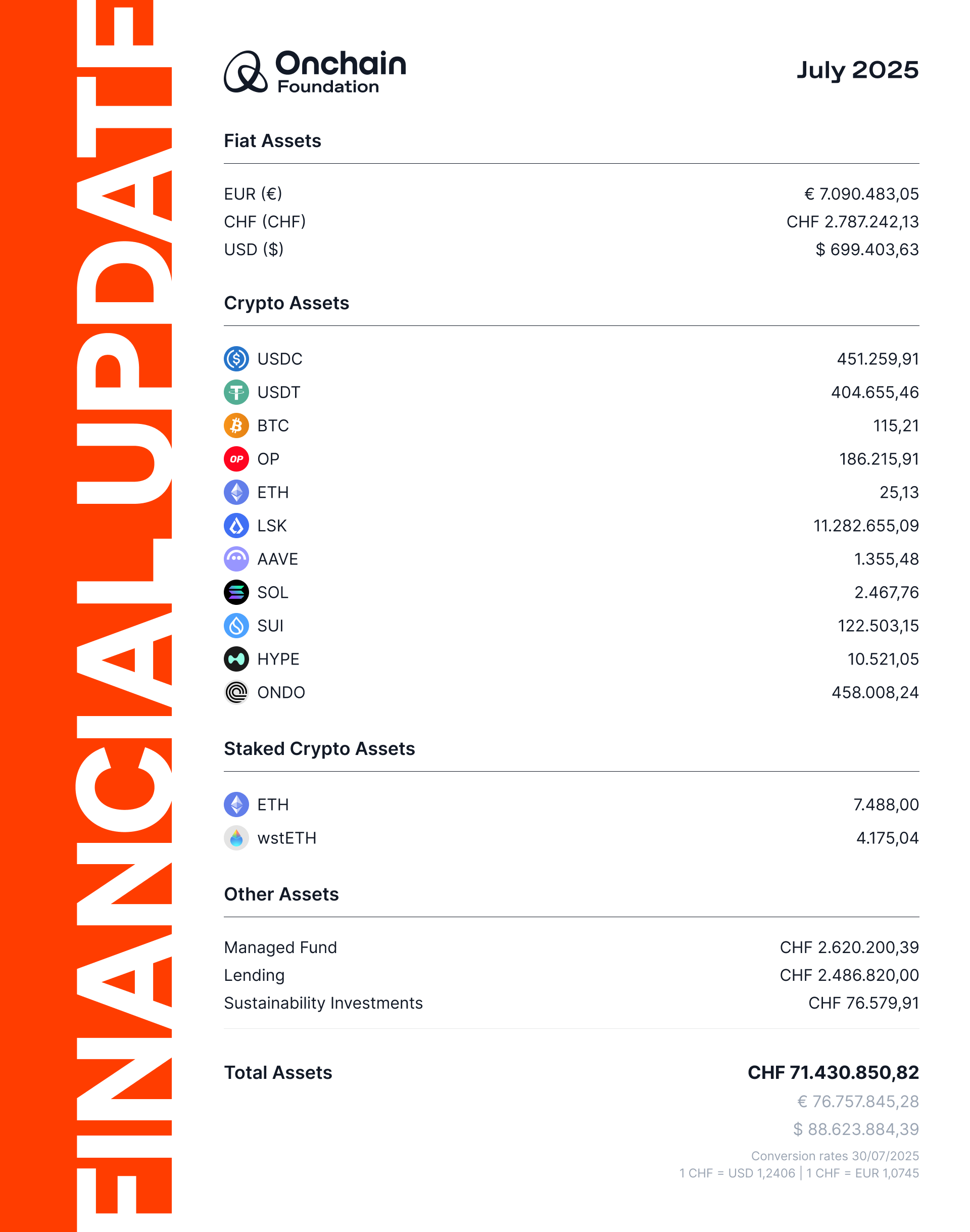Click the black SOL Solana icon

236,592
